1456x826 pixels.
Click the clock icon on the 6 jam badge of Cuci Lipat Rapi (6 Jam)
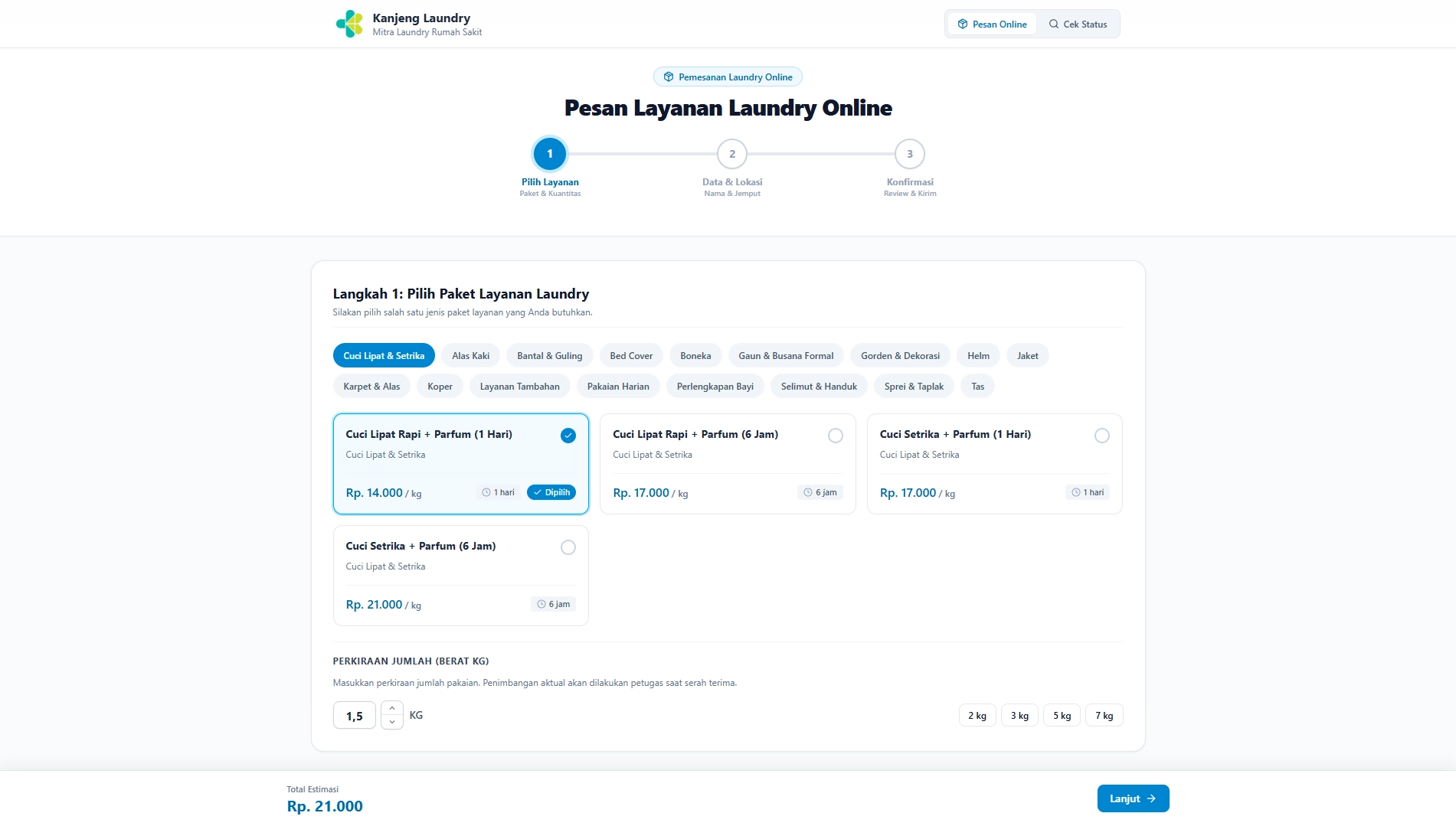(808, 492)
